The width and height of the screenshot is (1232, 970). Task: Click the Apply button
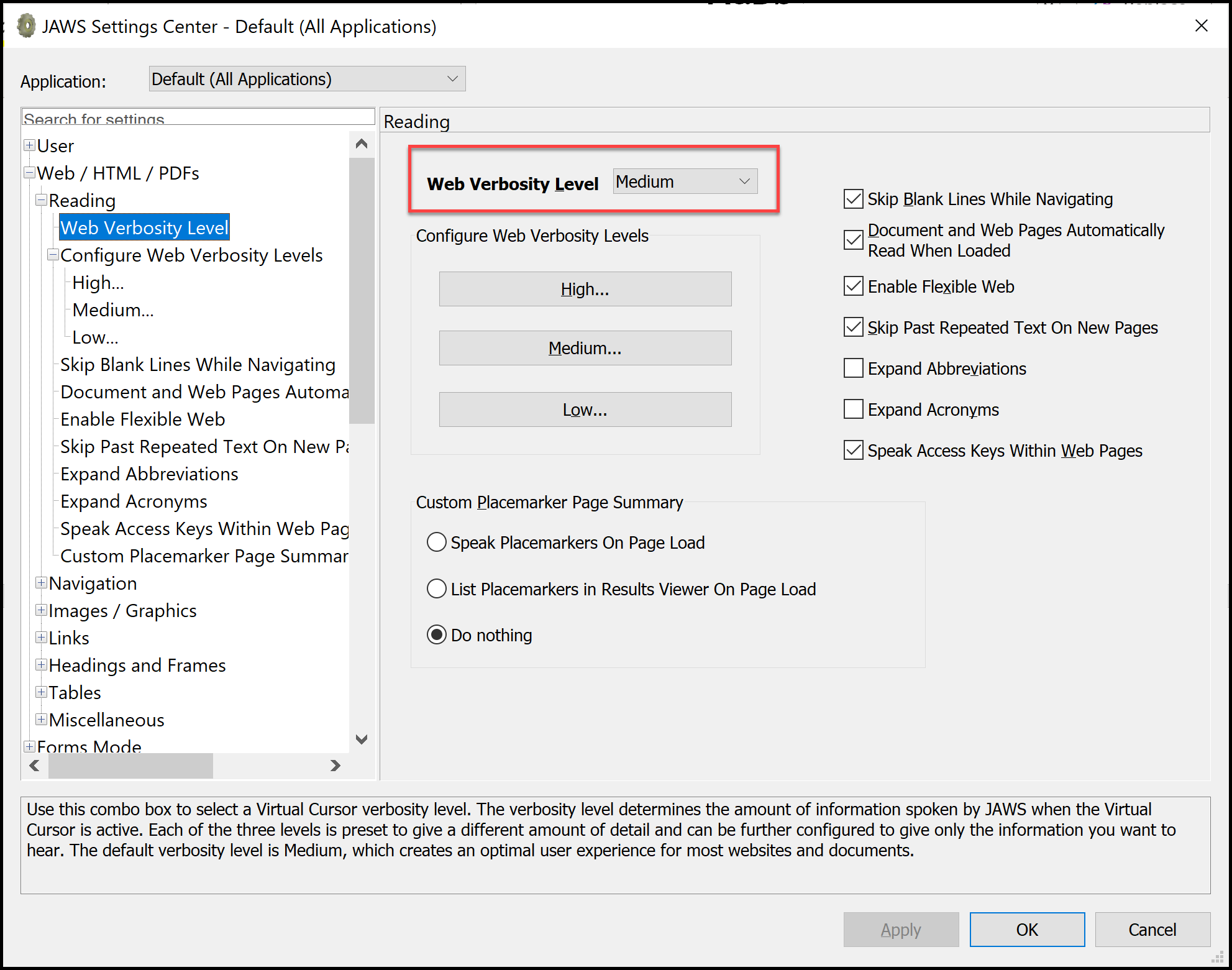pyautogui.click(x=901, y=930)
